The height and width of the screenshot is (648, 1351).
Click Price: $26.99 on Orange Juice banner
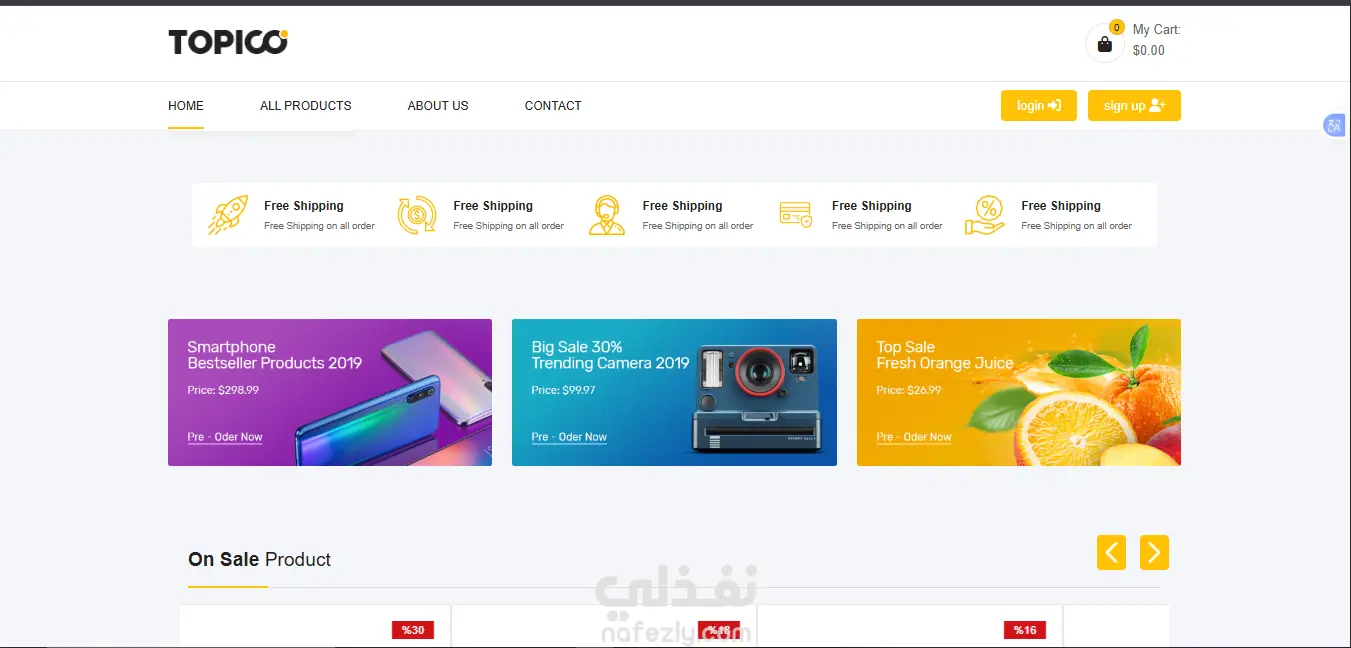pyautogui.click(x=908, y=390)
